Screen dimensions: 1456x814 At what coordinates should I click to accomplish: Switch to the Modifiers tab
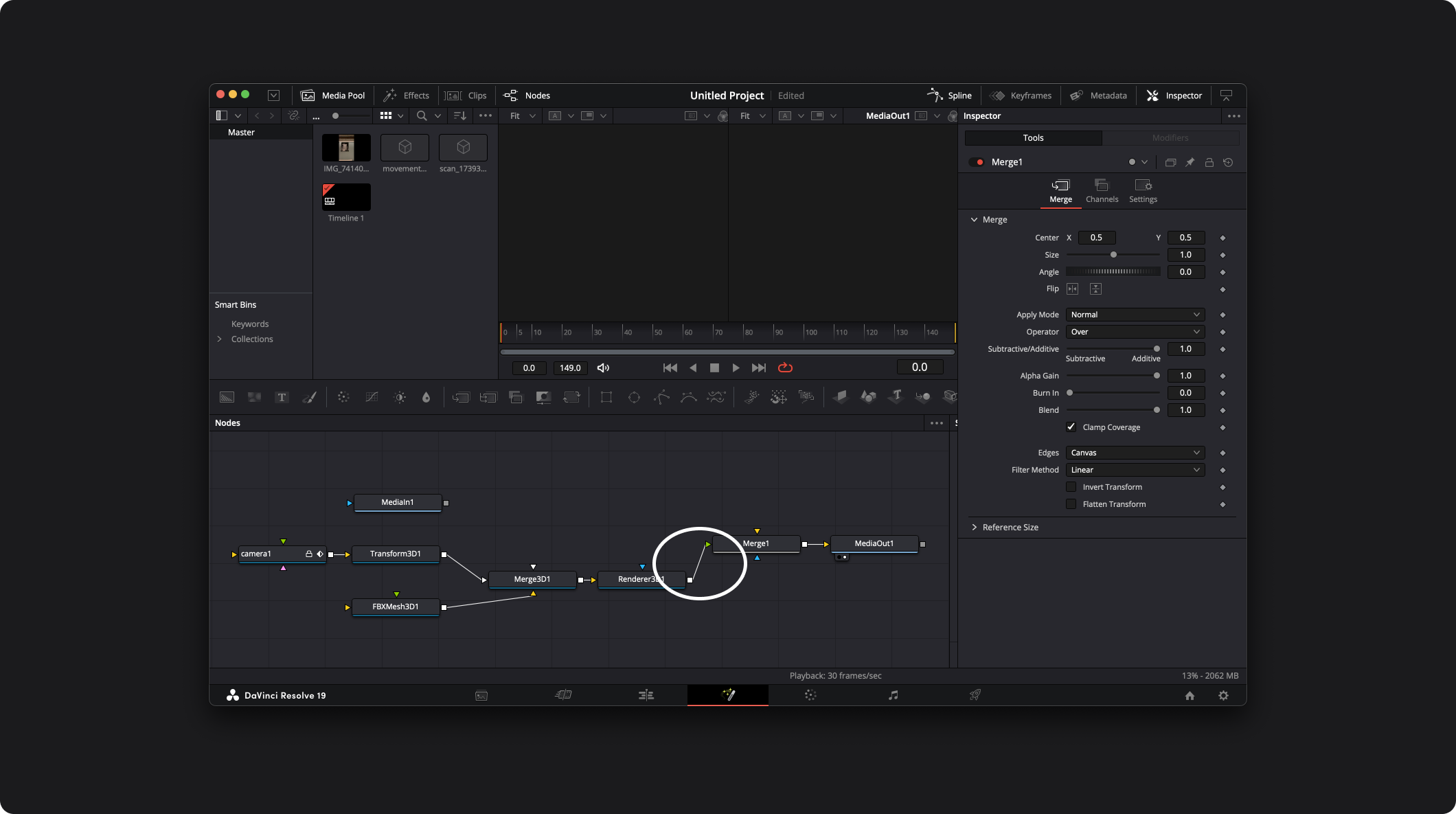(1170, 138)
